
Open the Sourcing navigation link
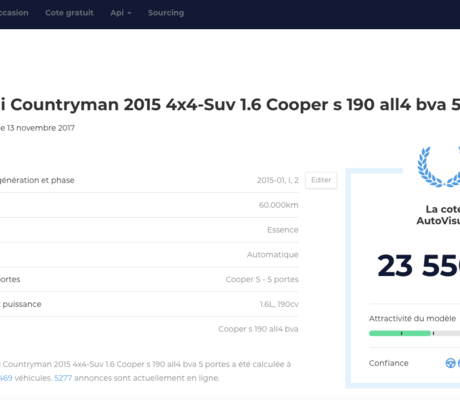pyautogui.click(x=166, y=13)
